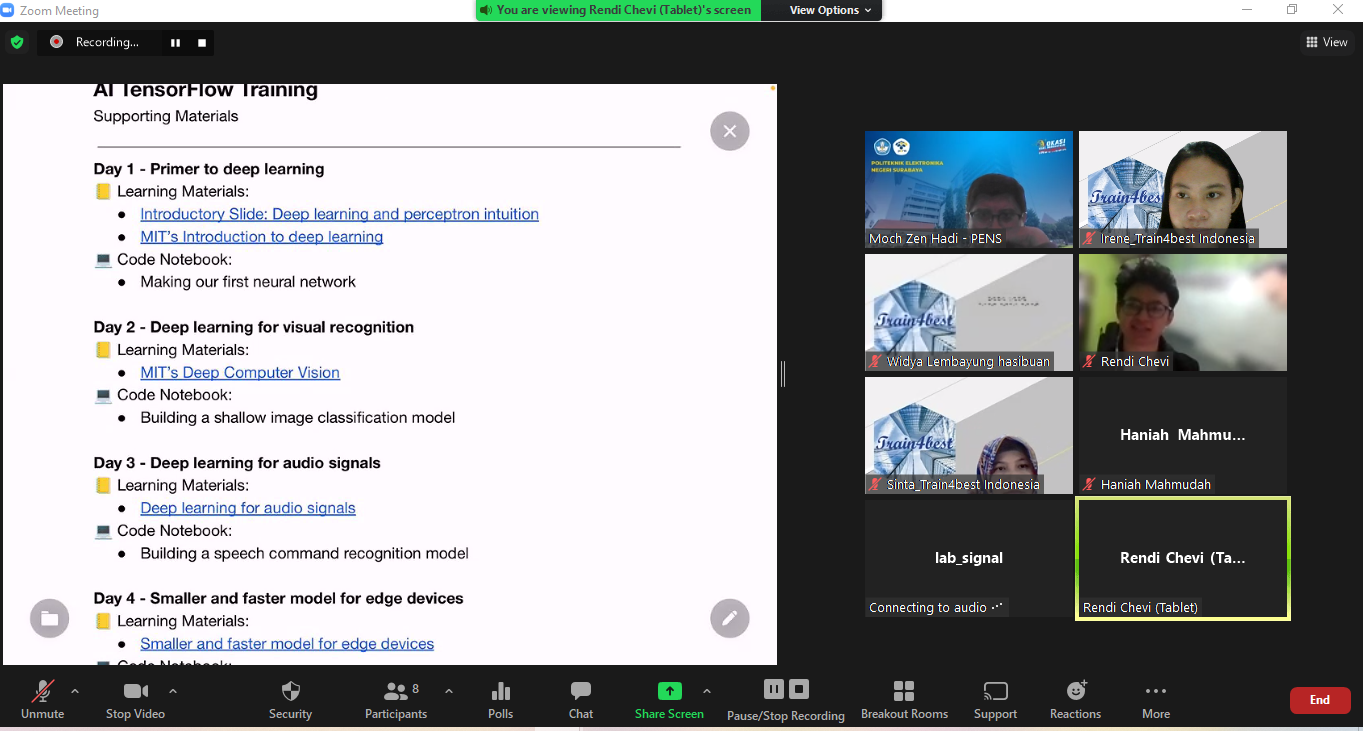Pause recording in the bottom toolbar
Screen dimensions: 1363x731
click(x=774, y=689)
